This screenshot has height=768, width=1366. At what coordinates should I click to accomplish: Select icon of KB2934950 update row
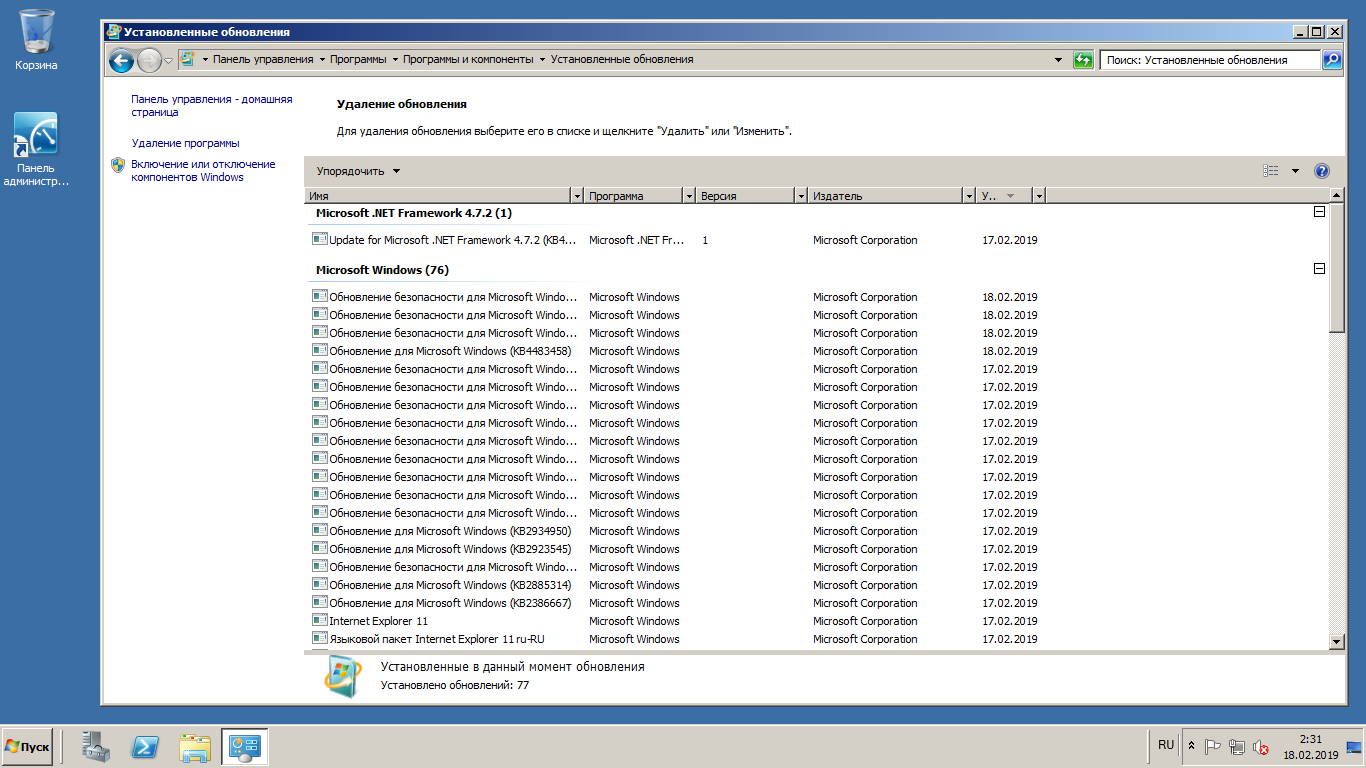pyautogui.click(x=320, y=531)
